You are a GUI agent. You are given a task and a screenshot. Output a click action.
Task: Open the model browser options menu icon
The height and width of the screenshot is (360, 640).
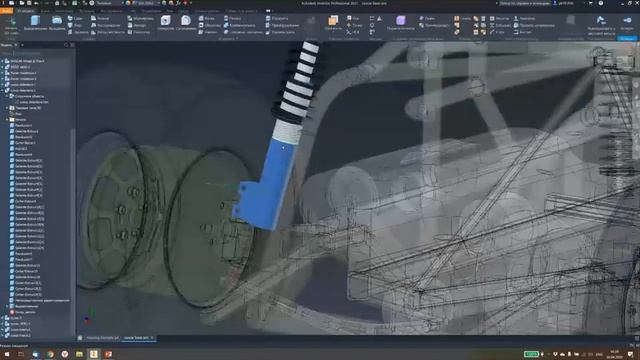click(73, 45)
